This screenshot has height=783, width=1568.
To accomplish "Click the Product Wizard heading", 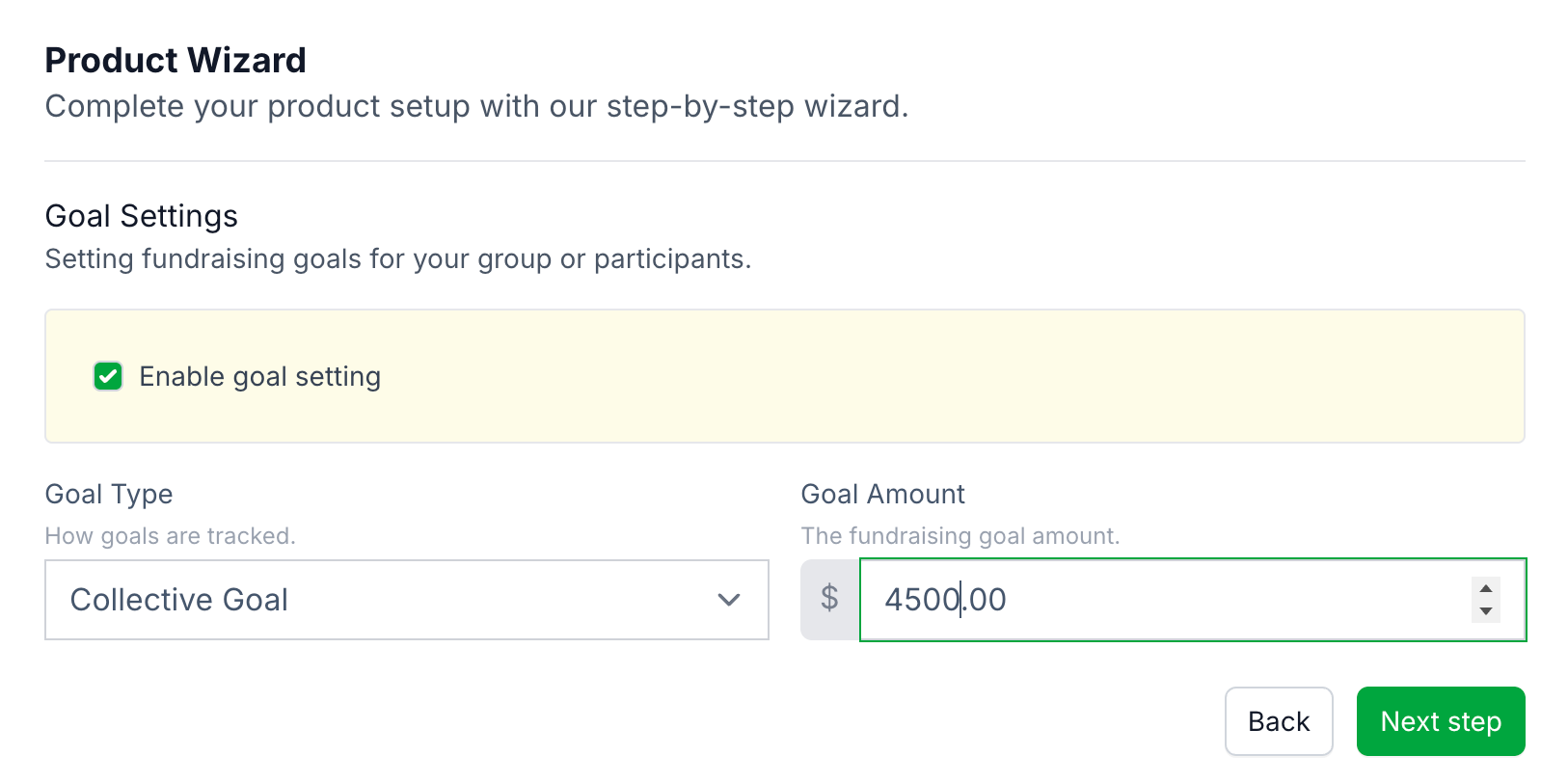I will pyautogui.click(x=176, y=60).
